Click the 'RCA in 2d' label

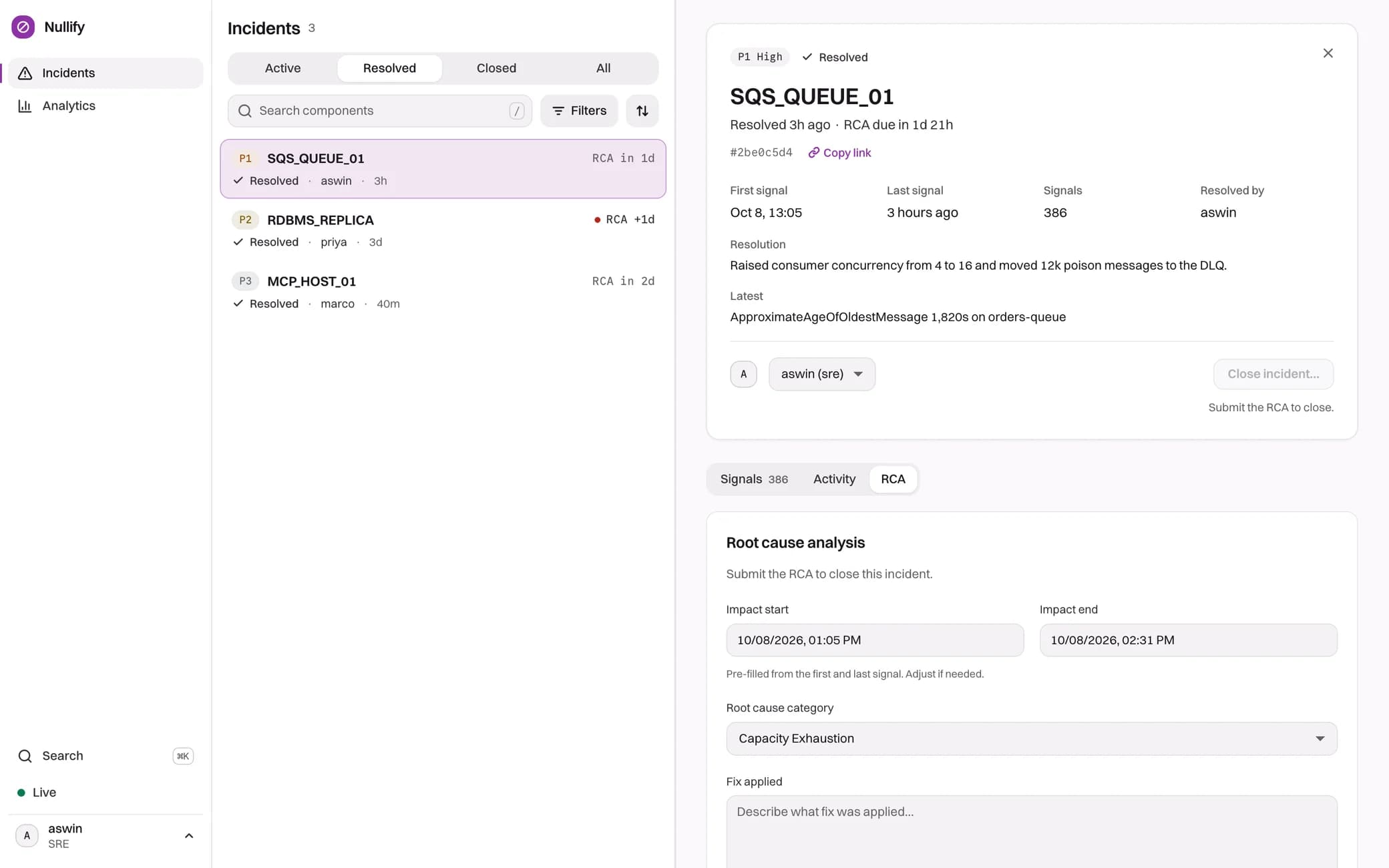[x=623, y=281]
